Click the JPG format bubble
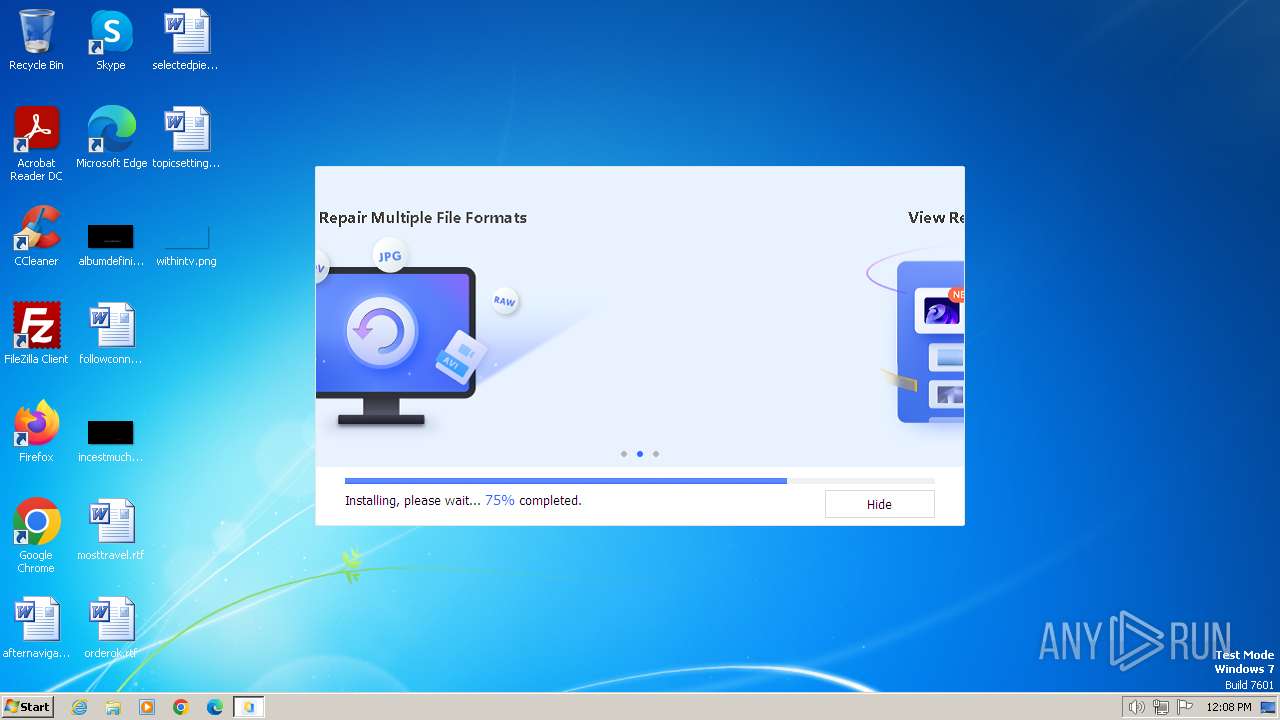 pos(390,256)
